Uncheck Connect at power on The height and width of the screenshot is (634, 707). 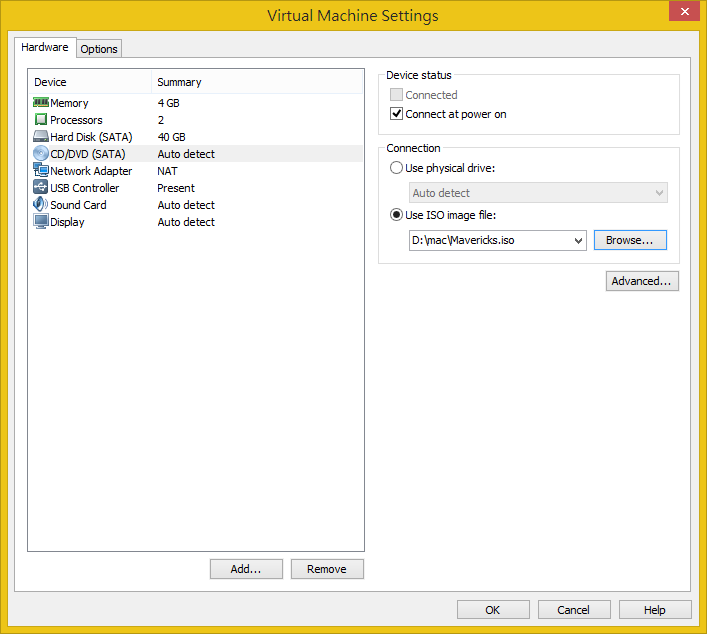(396, 114)
